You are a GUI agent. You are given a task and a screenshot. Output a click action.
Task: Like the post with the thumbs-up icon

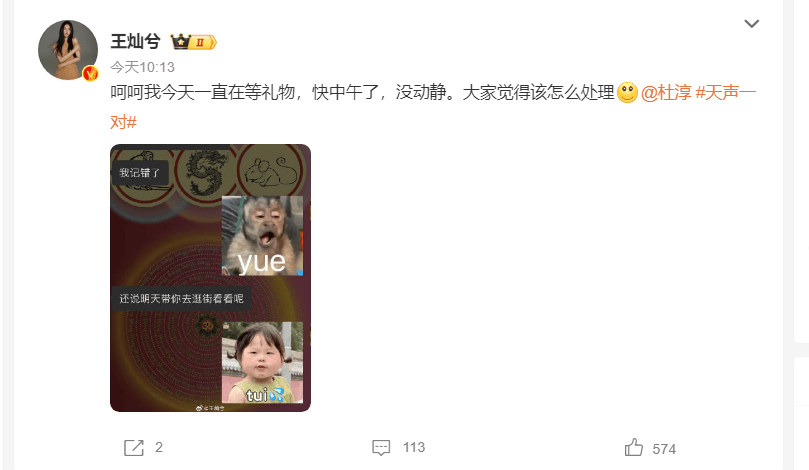pyautogui.click(x=634, y=447)
